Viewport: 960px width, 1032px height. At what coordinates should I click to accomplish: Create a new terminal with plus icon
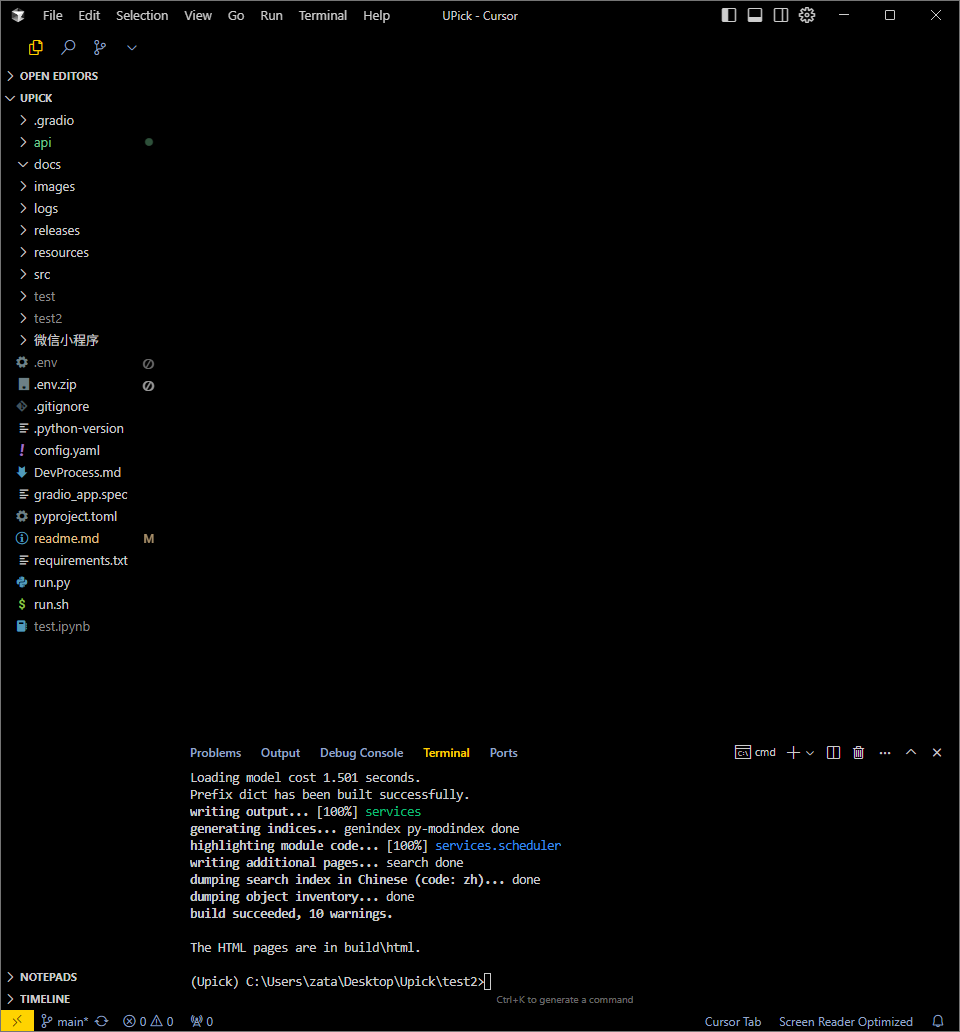[x=793, y=752]
